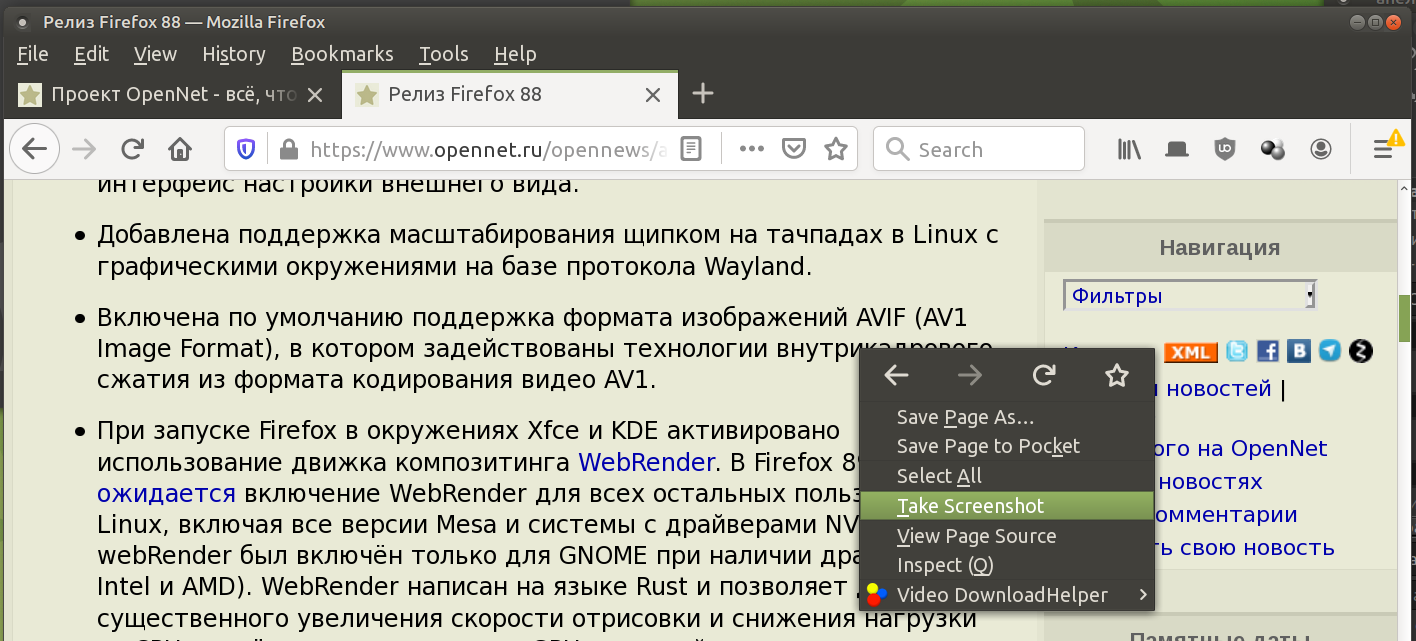Open the File menu
The height and width of the screenshot is (641, 1416).
tap(33, 54)
